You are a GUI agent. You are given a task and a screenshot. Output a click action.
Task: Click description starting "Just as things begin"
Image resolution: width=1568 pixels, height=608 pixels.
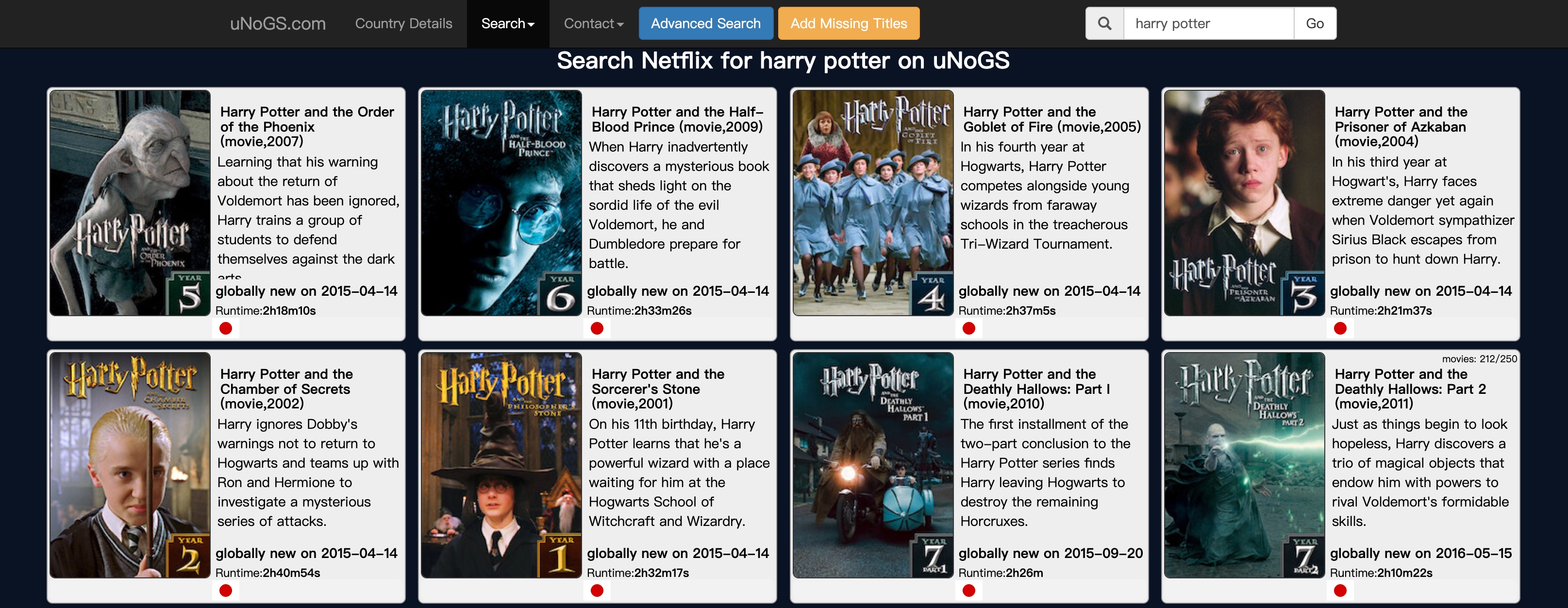[x=1420, y=472]
